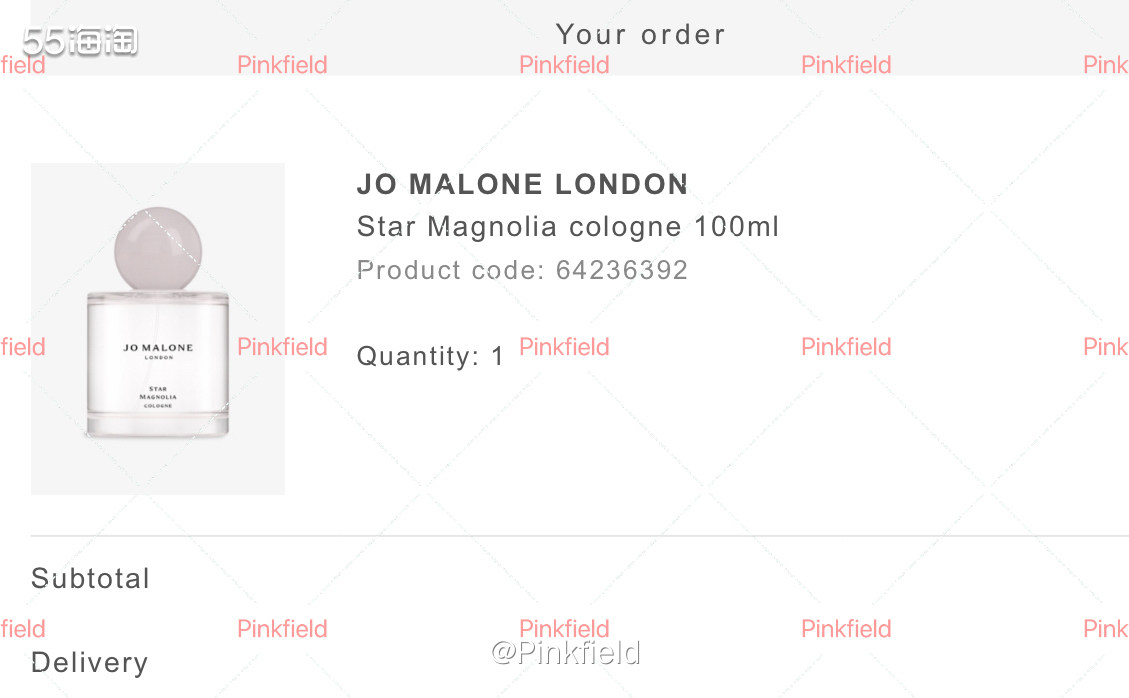Select the Subtotal label
1129x698 pixels.
point(90,578)
